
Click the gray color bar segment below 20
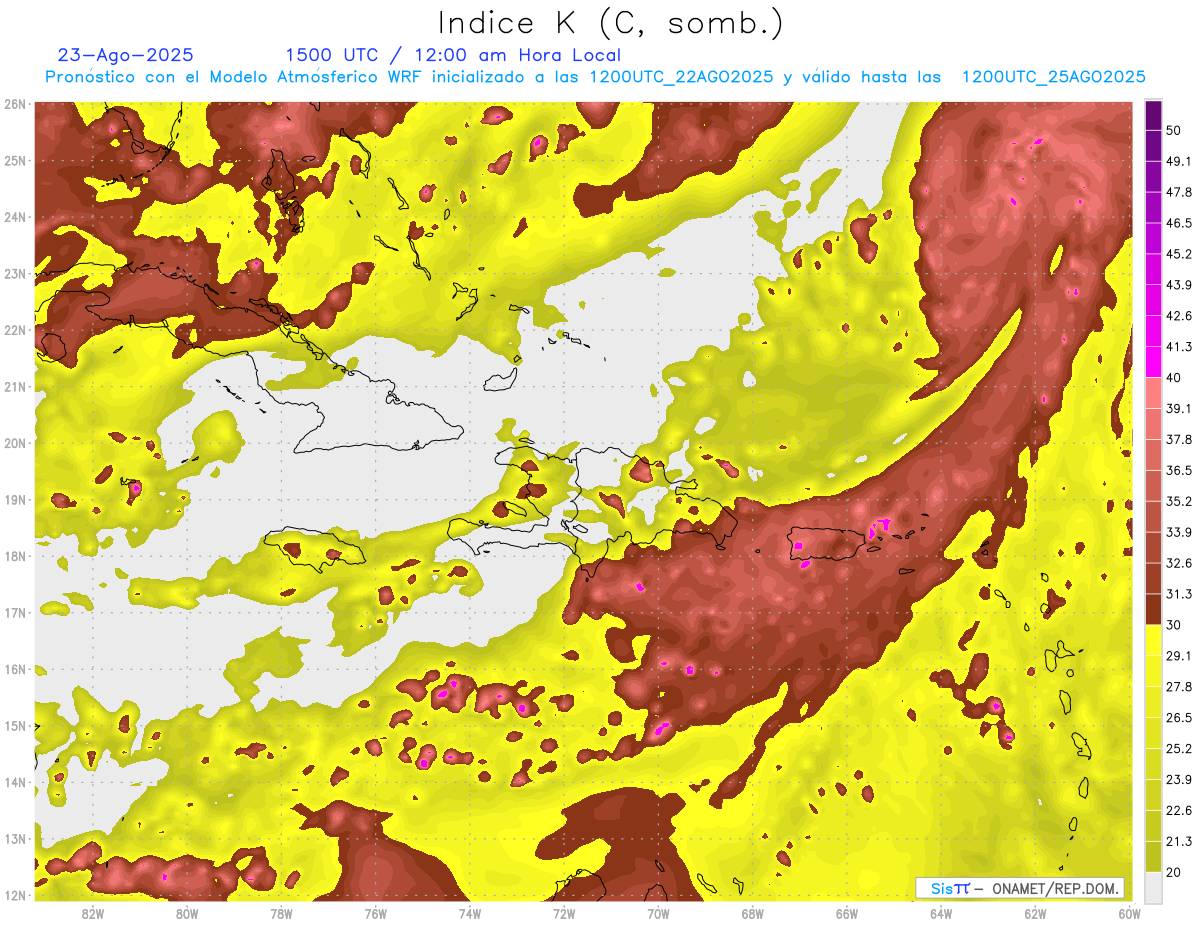click(1153, 887)
